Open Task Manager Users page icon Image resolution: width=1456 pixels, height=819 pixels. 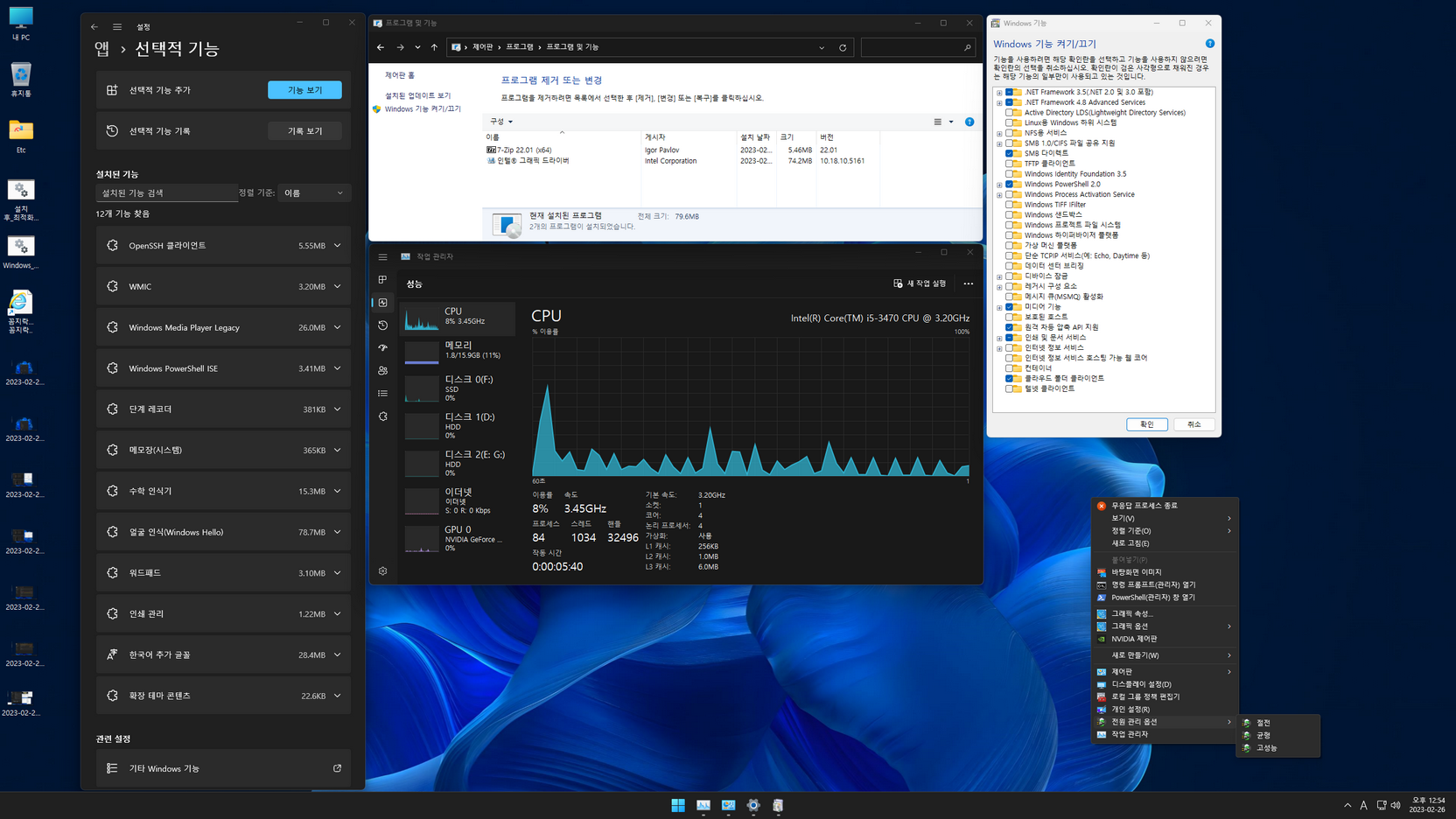tap(382, 371)
